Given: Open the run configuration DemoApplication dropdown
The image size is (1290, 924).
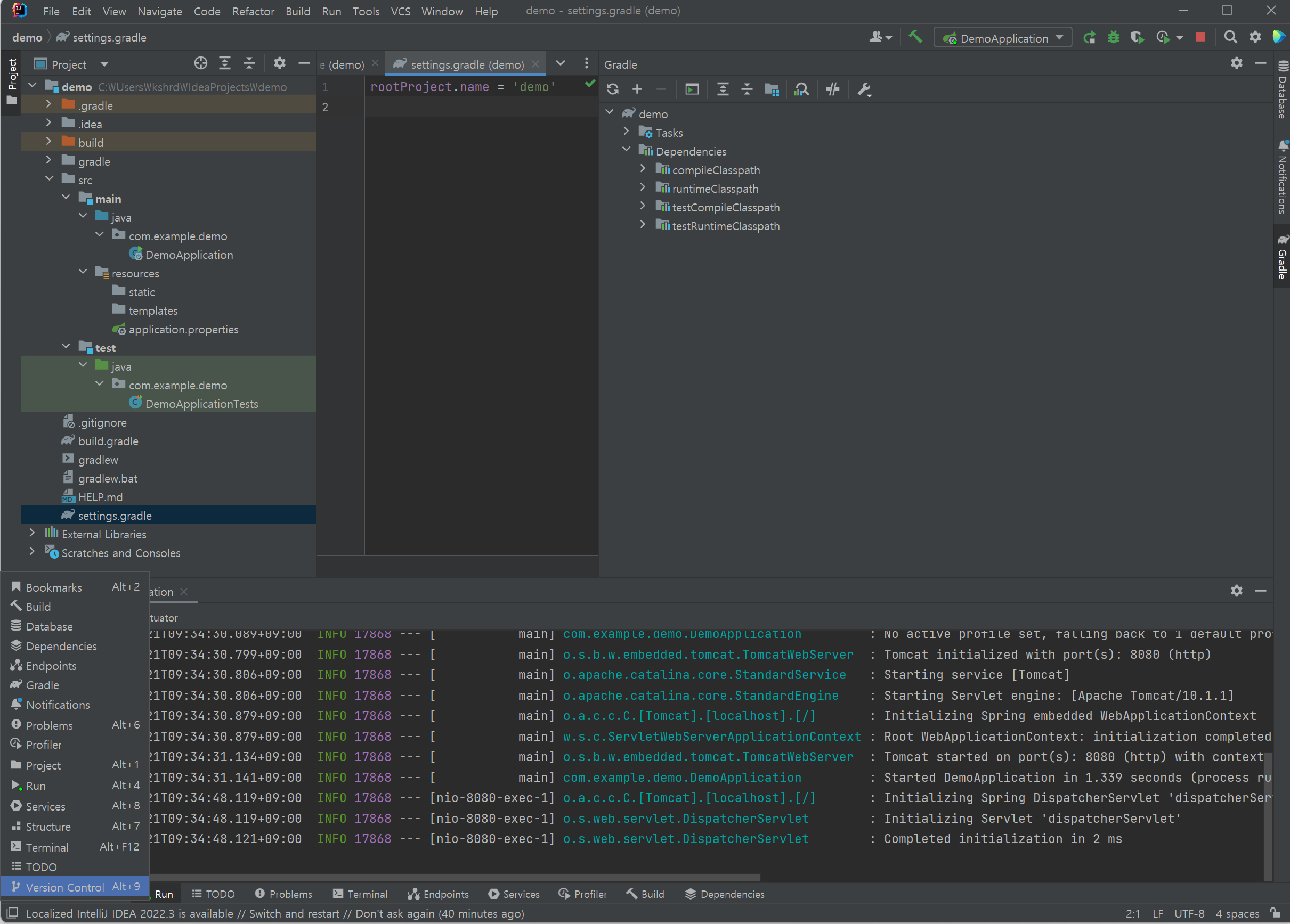Looking at the screenshot, I should click(1002, 38).
